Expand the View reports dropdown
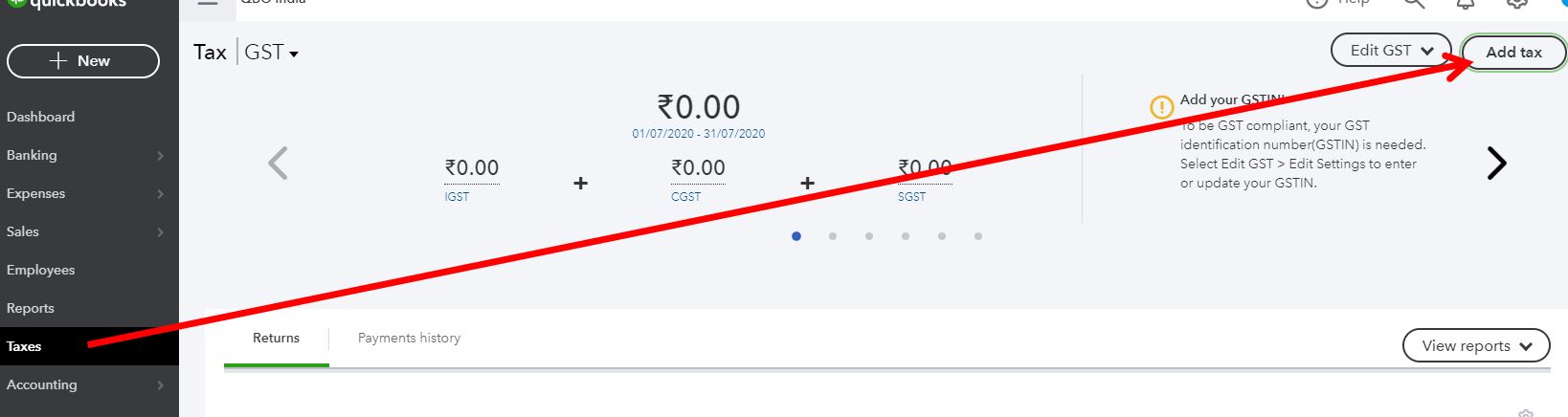 point(1475,346)
